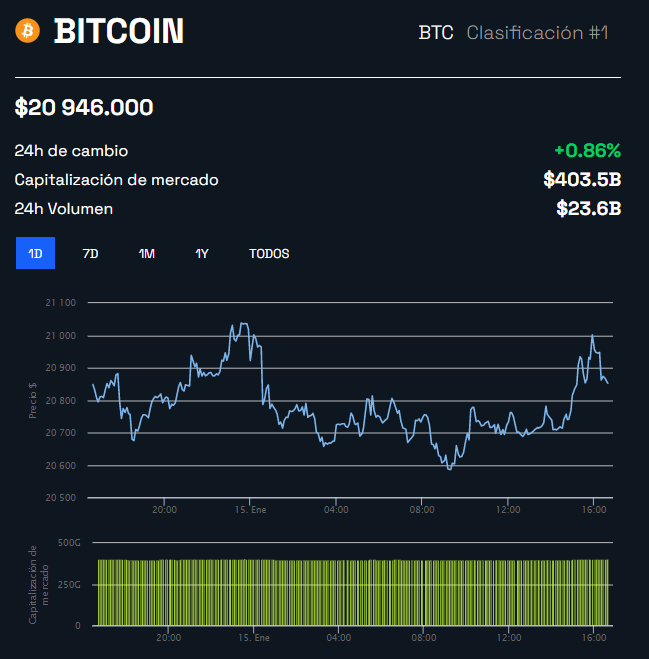Click the green +0.86% change value
Image resolution: width=649 pixels, height=659 pixels.
(x=587, y=151)
